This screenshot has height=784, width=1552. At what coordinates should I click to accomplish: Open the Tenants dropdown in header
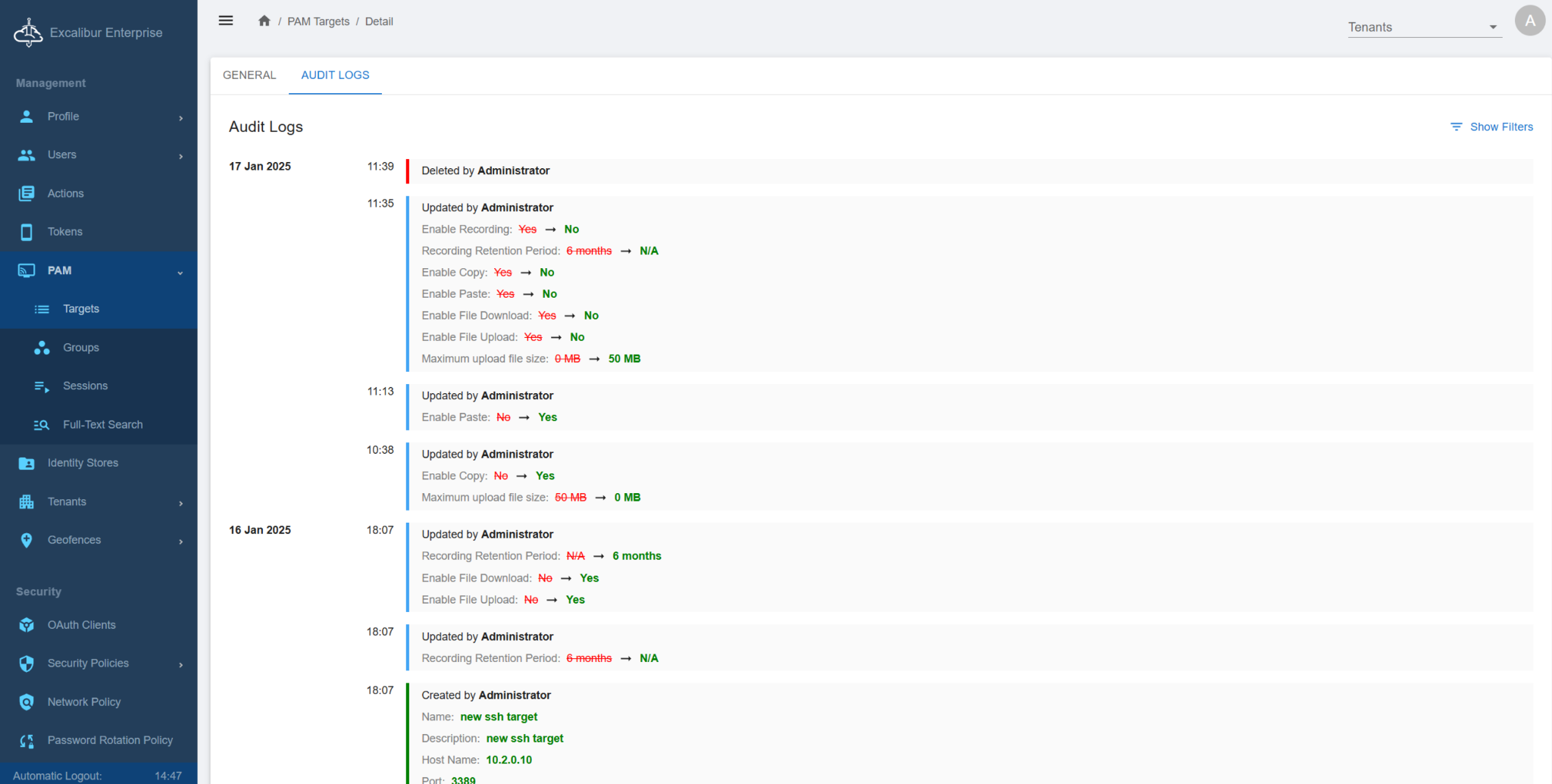[1425, 27]
